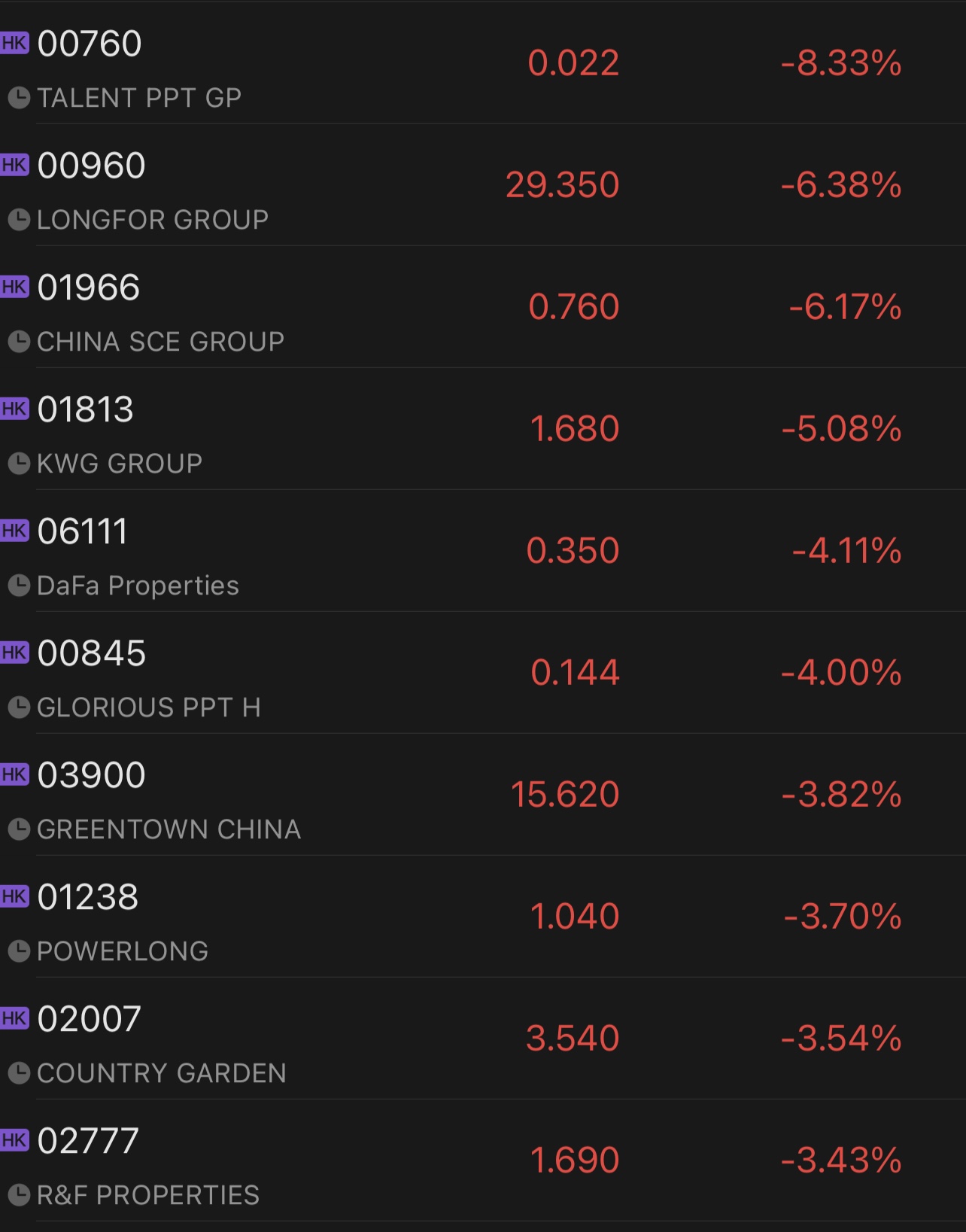Tap the -4.11% change for DaFa Properties

(x=846, y=551)
